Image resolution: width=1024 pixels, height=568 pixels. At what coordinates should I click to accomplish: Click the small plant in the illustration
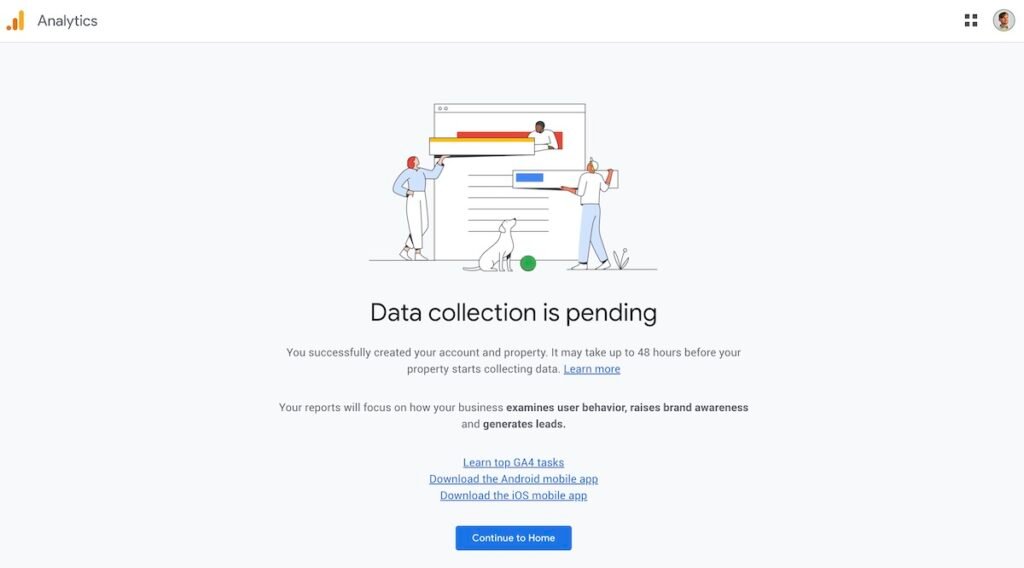[621, 259]
